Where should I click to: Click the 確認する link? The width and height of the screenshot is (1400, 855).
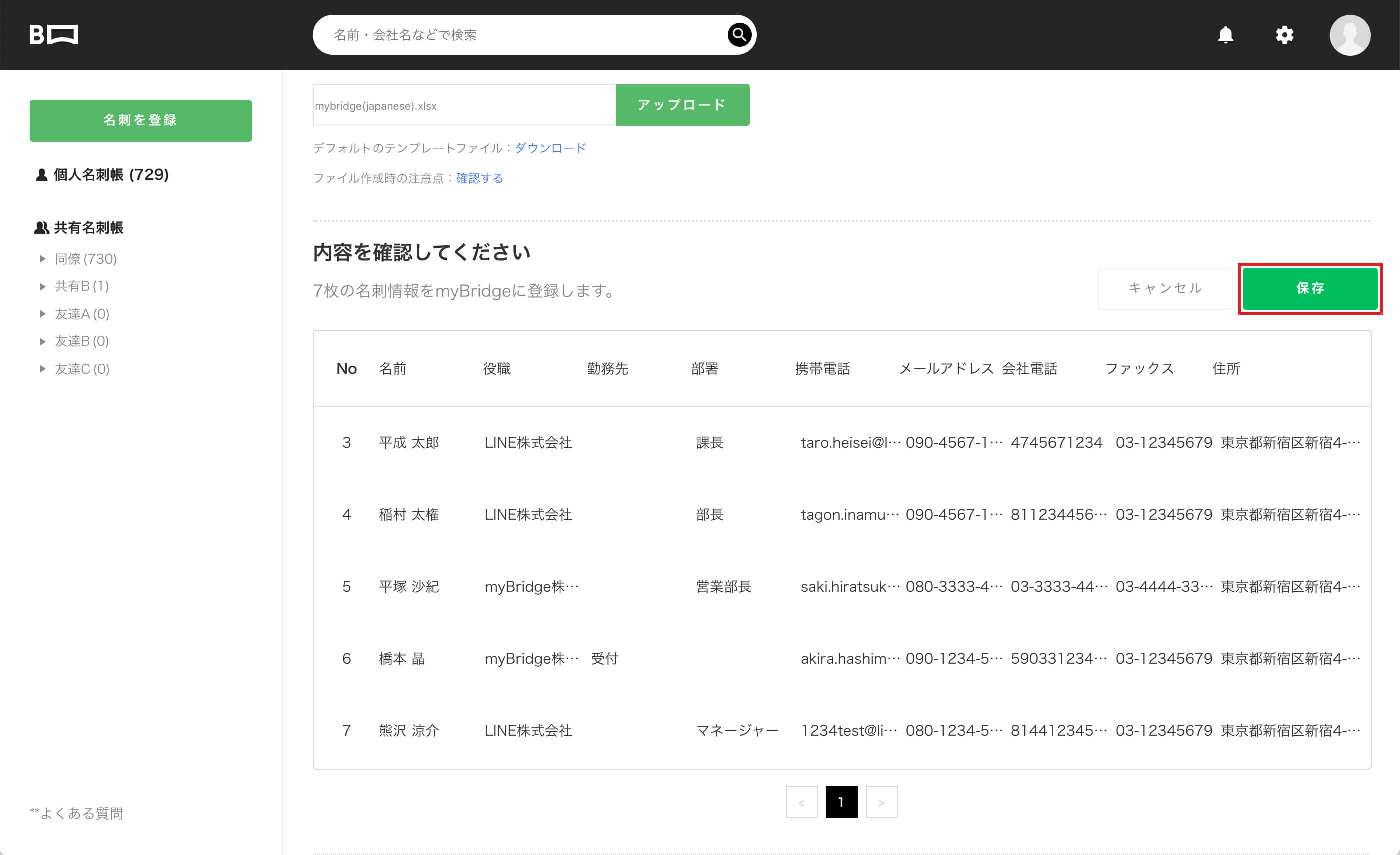[479, 178]
